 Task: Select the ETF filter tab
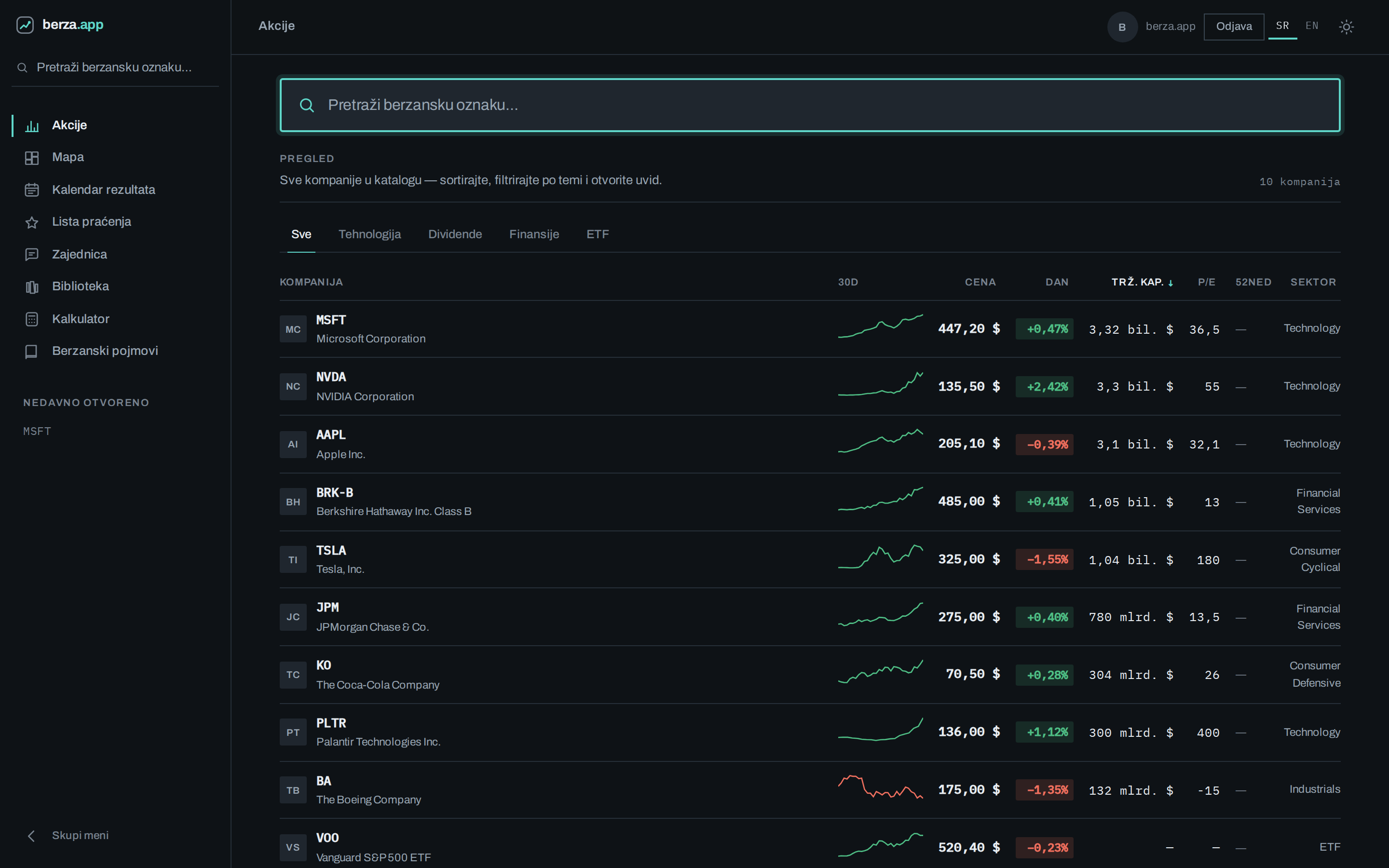click(x=598, y=234)
